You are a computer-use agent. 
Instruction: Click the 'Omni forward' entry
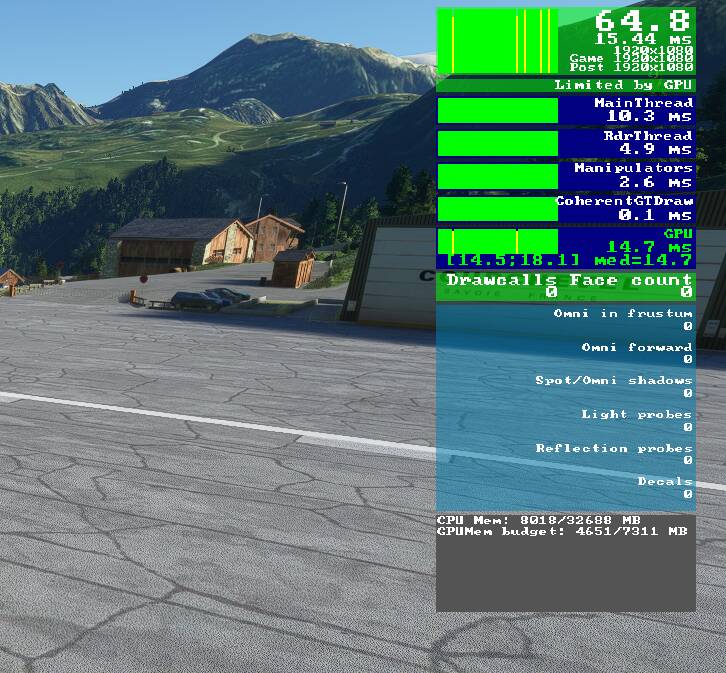pyautogui.click(x=637, y=353)
